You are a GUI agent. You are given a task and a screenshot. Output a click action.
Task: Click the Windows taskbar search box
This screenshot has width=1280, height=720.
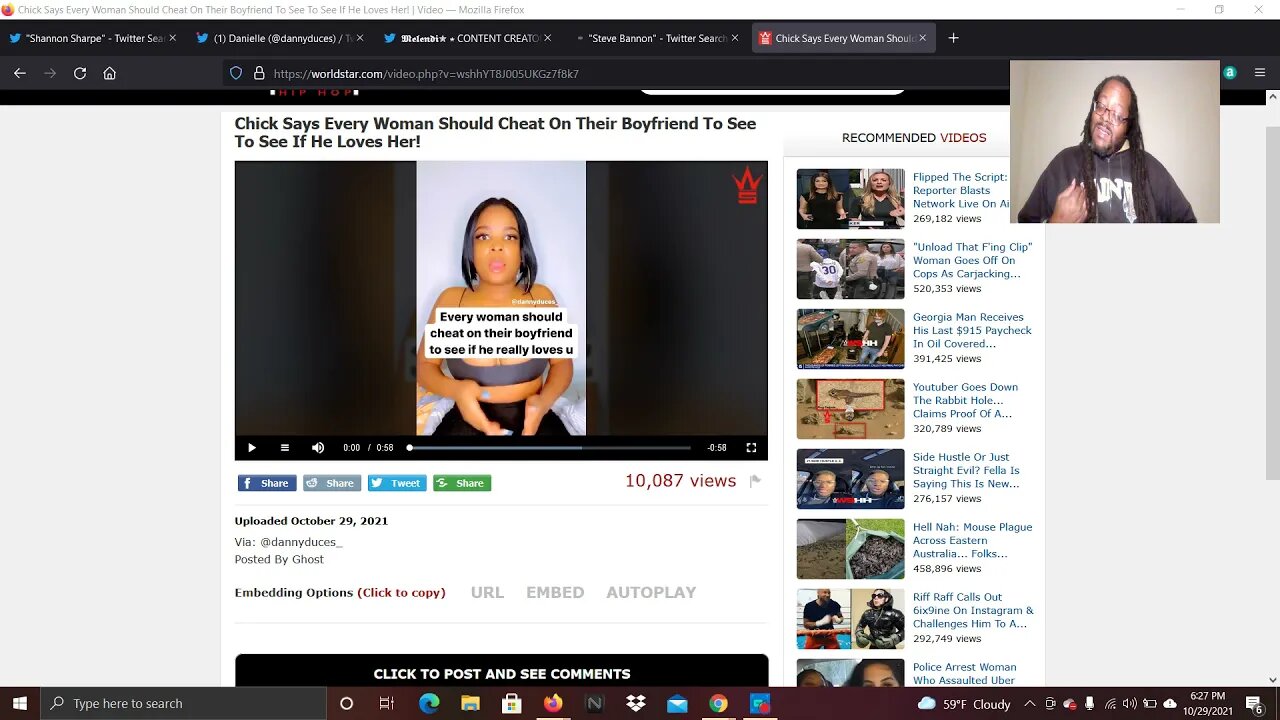[183, 703]
